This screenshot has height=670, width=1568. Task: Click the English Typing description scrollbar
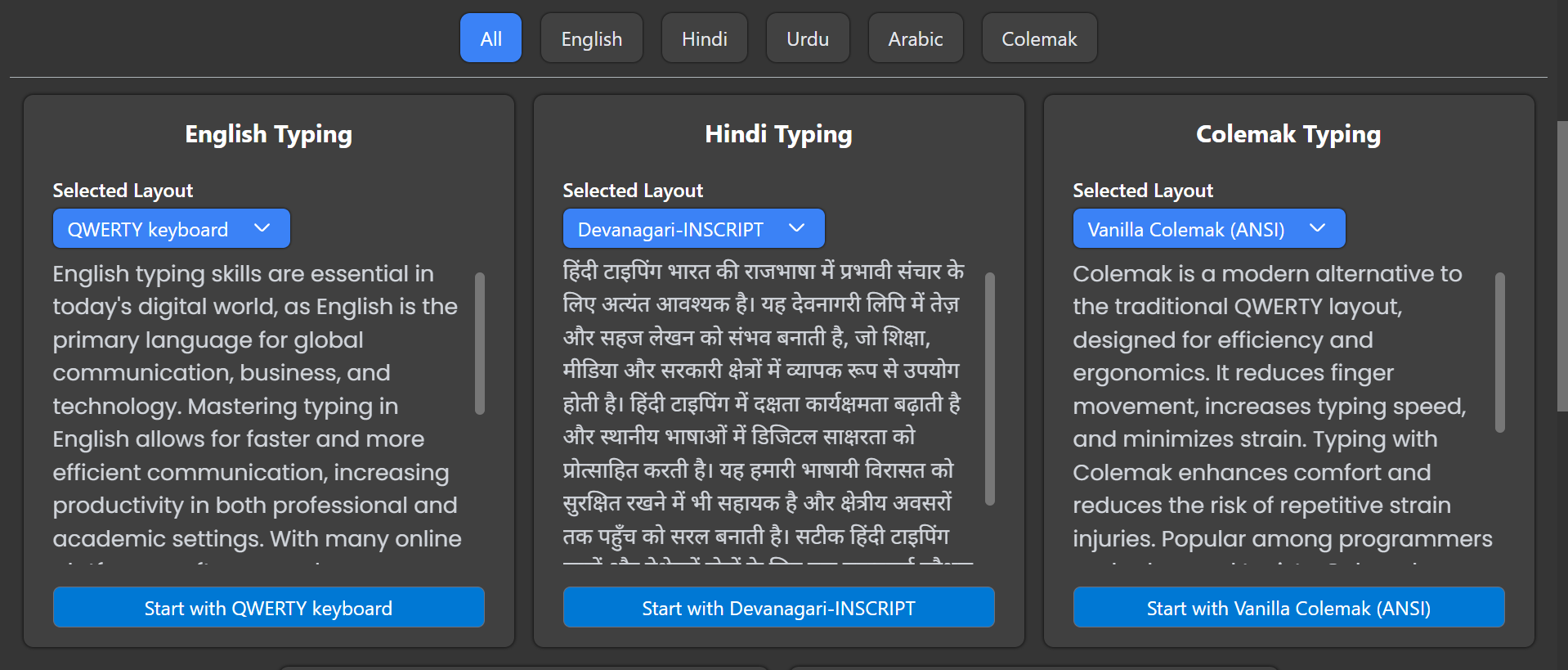pyautogui.click(x=480, y=344)
